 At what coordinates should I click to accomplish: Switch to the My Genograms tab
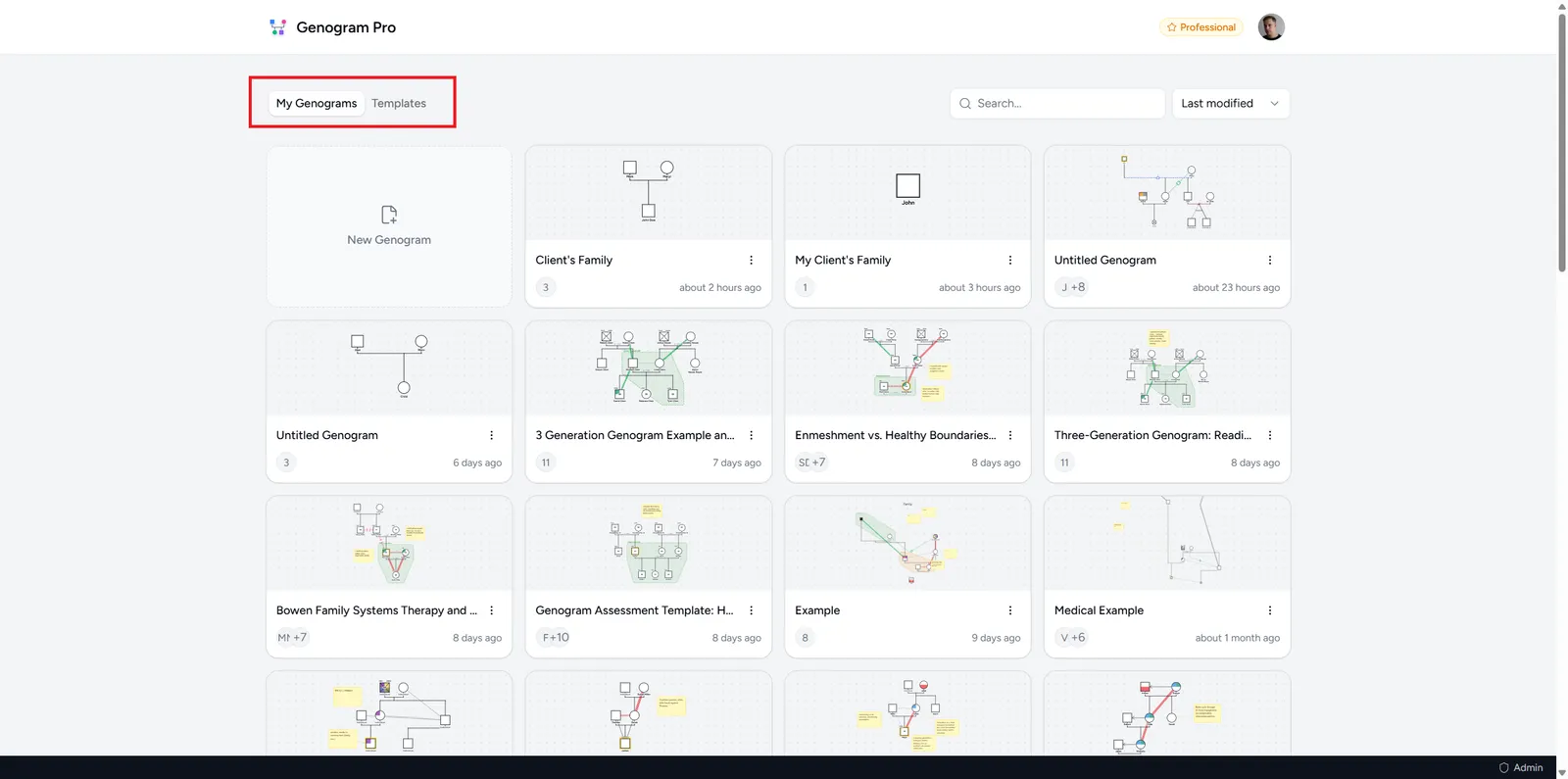pyautogui.click(x=317, y=104)
